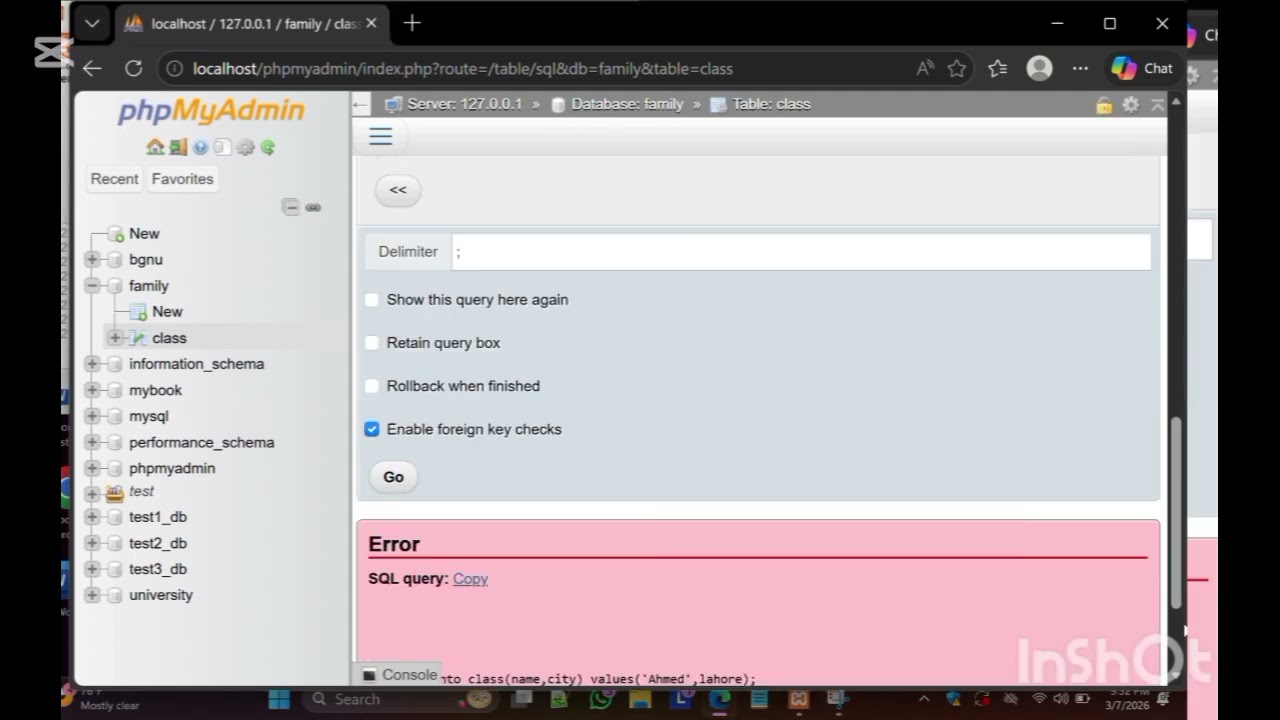1280x720 pixels.
Task: Open phpMyAdmin documentation help icon
Action: [x=201, y=147]
